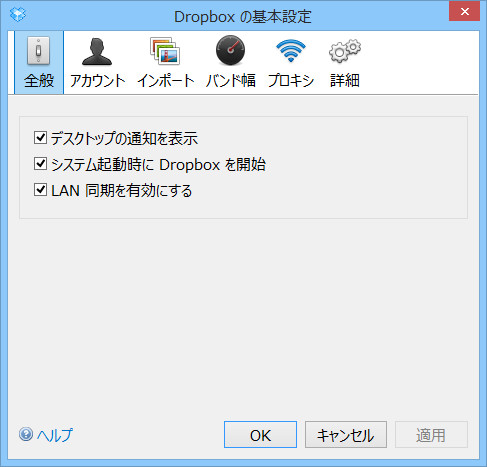
Task: Go to the プロキシ Wi-Fi tab
Action: pyautogui.click(x=291, y=63)
